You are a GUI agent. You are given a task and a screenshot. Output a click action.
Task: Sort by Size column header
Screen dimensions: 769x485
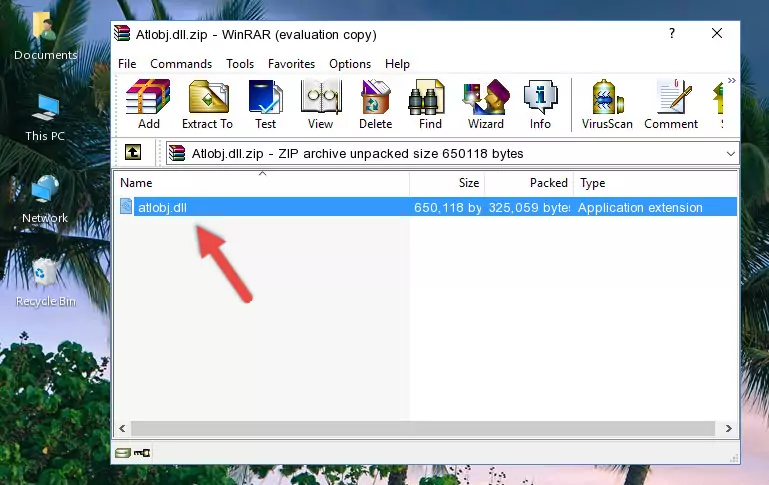coord(447,183)
